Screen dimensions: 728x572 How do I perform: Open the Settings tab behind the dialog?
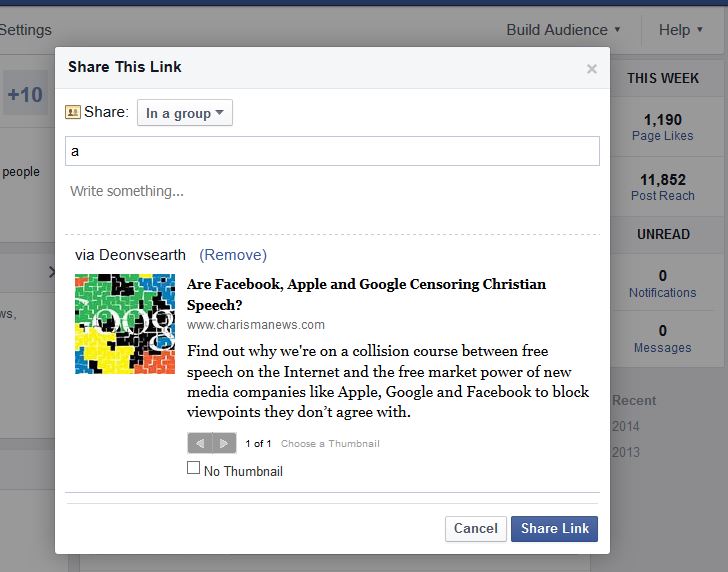pos(26,30)
